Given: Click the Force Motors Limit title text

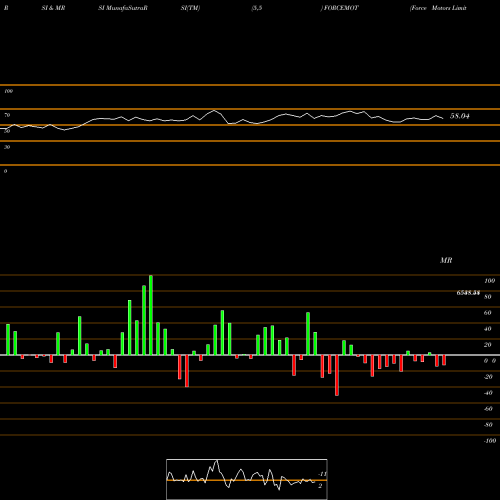Looking at the screenshot, I should pos(438,8).
